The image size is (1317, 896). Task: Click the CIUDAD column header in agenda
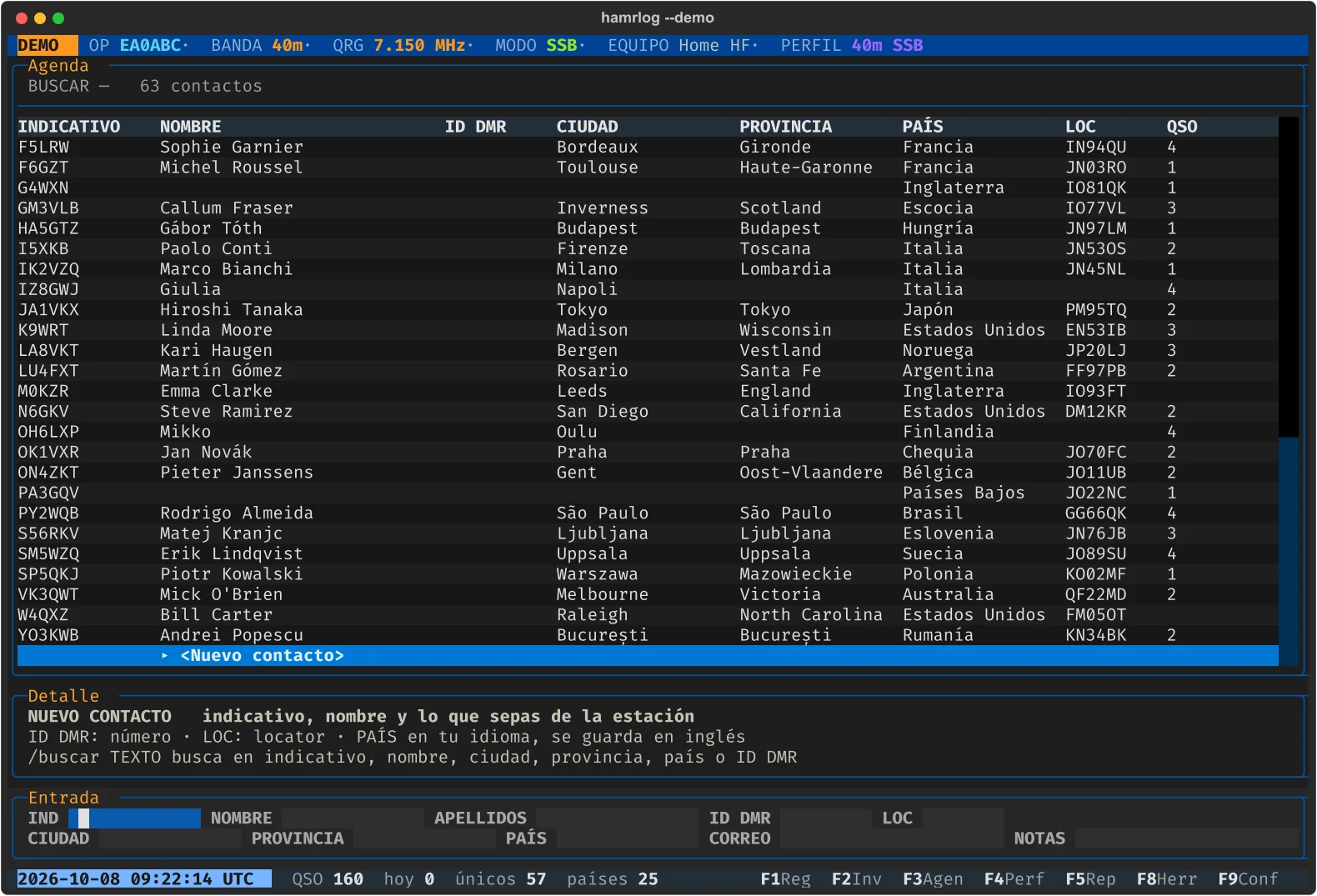pyautogui.click(x=588, y=127)
